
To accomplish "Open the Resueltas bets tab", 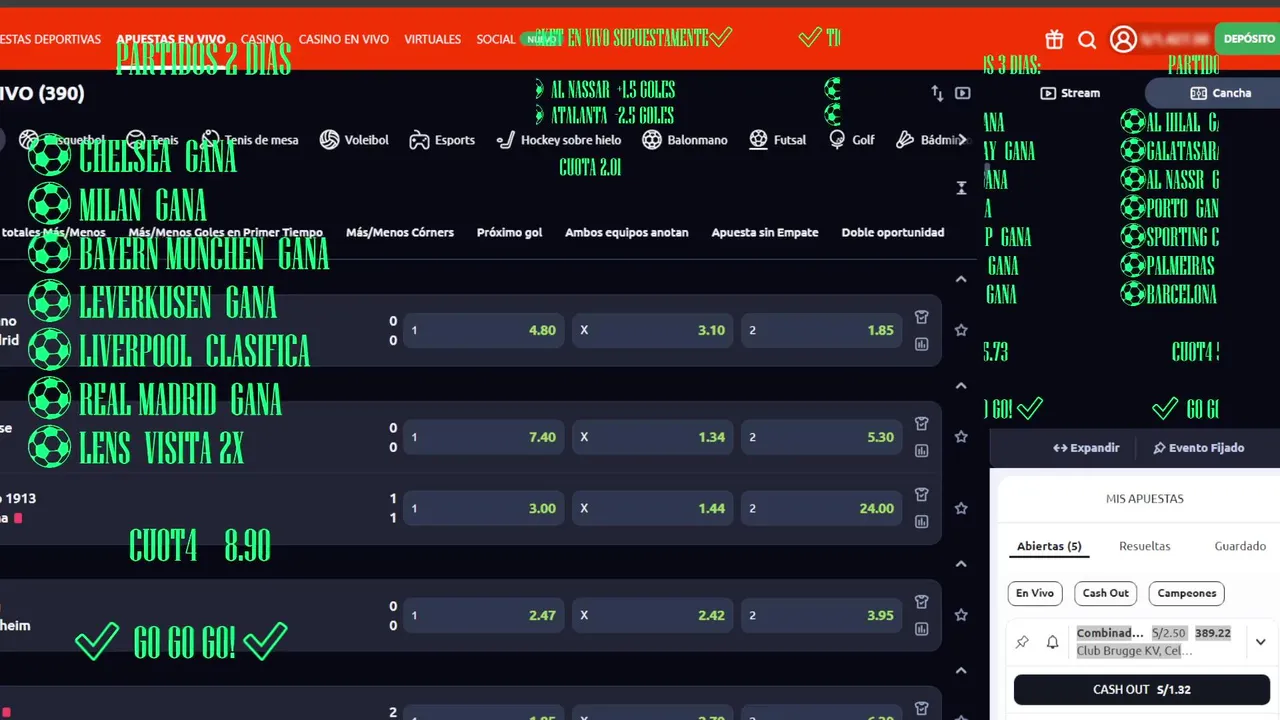I will [1145, 546].
